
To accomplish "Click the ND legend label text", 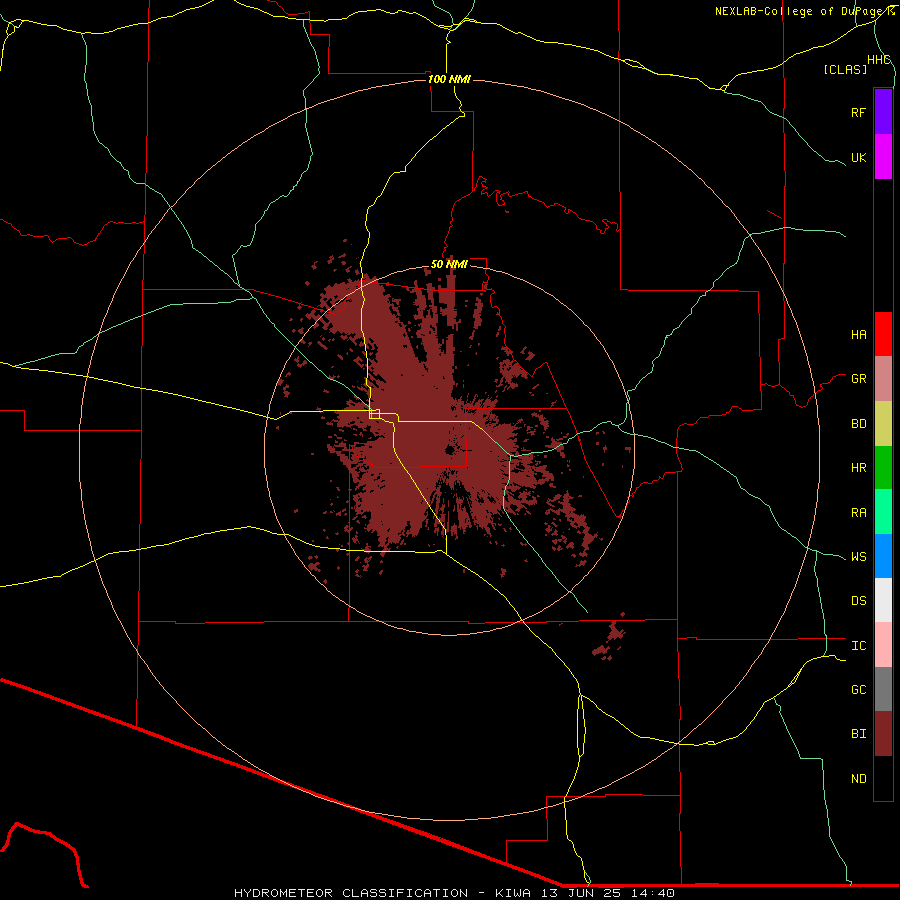I will click(858, 779).
